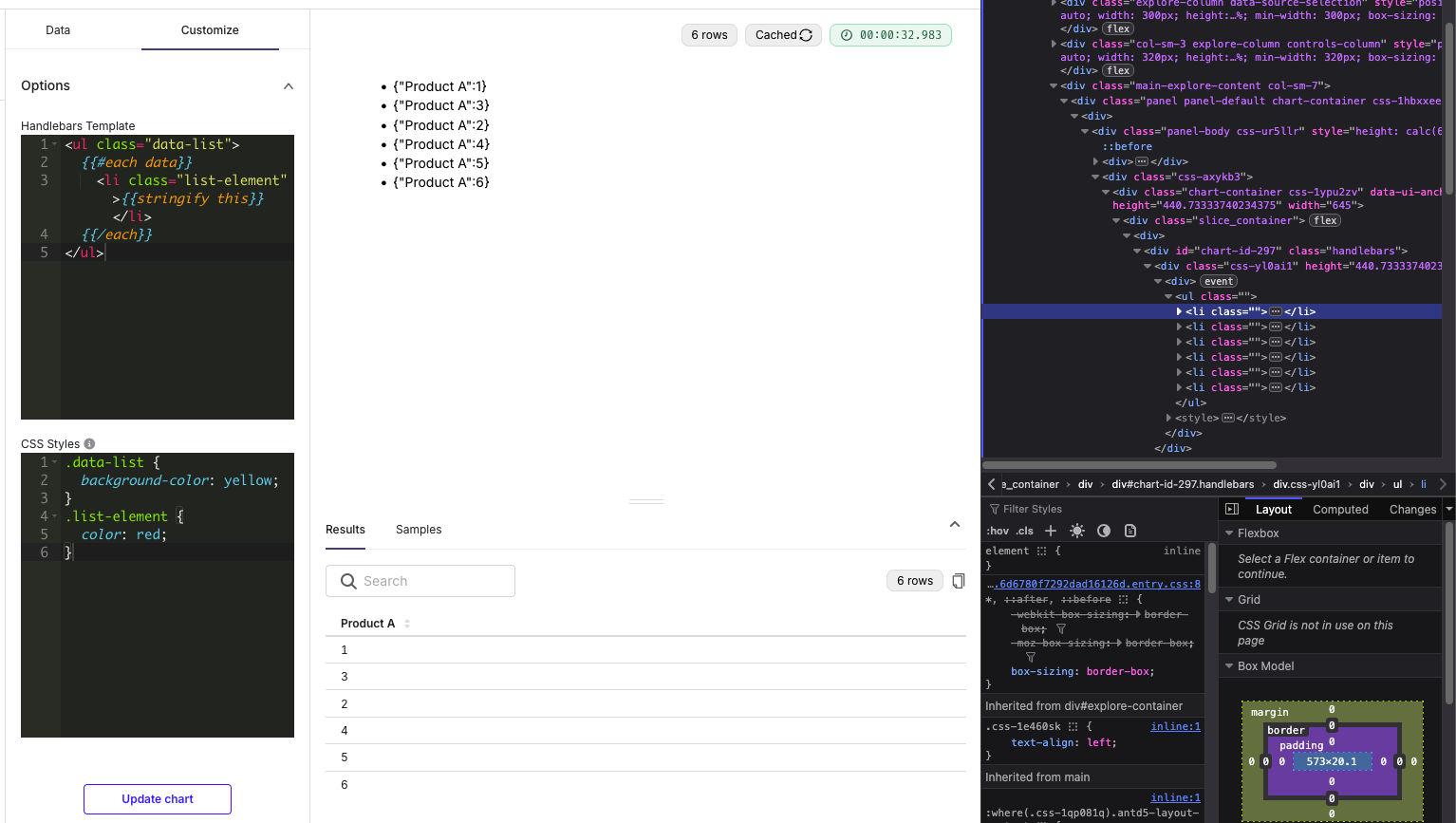Click the selector highlighter icon on element rule
The image size is (1456, 823).
pos(1041,551)
